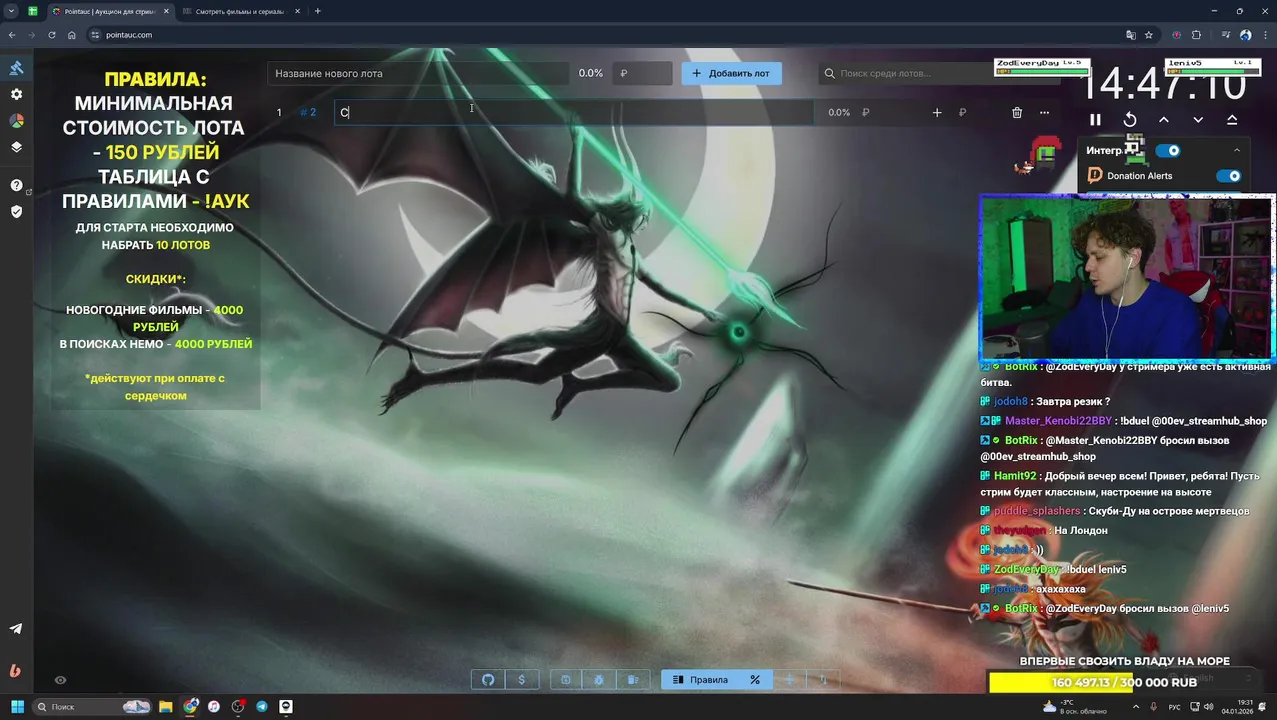
Task: Click the taskbar Поиск search box
Action: tap(93, 707)
